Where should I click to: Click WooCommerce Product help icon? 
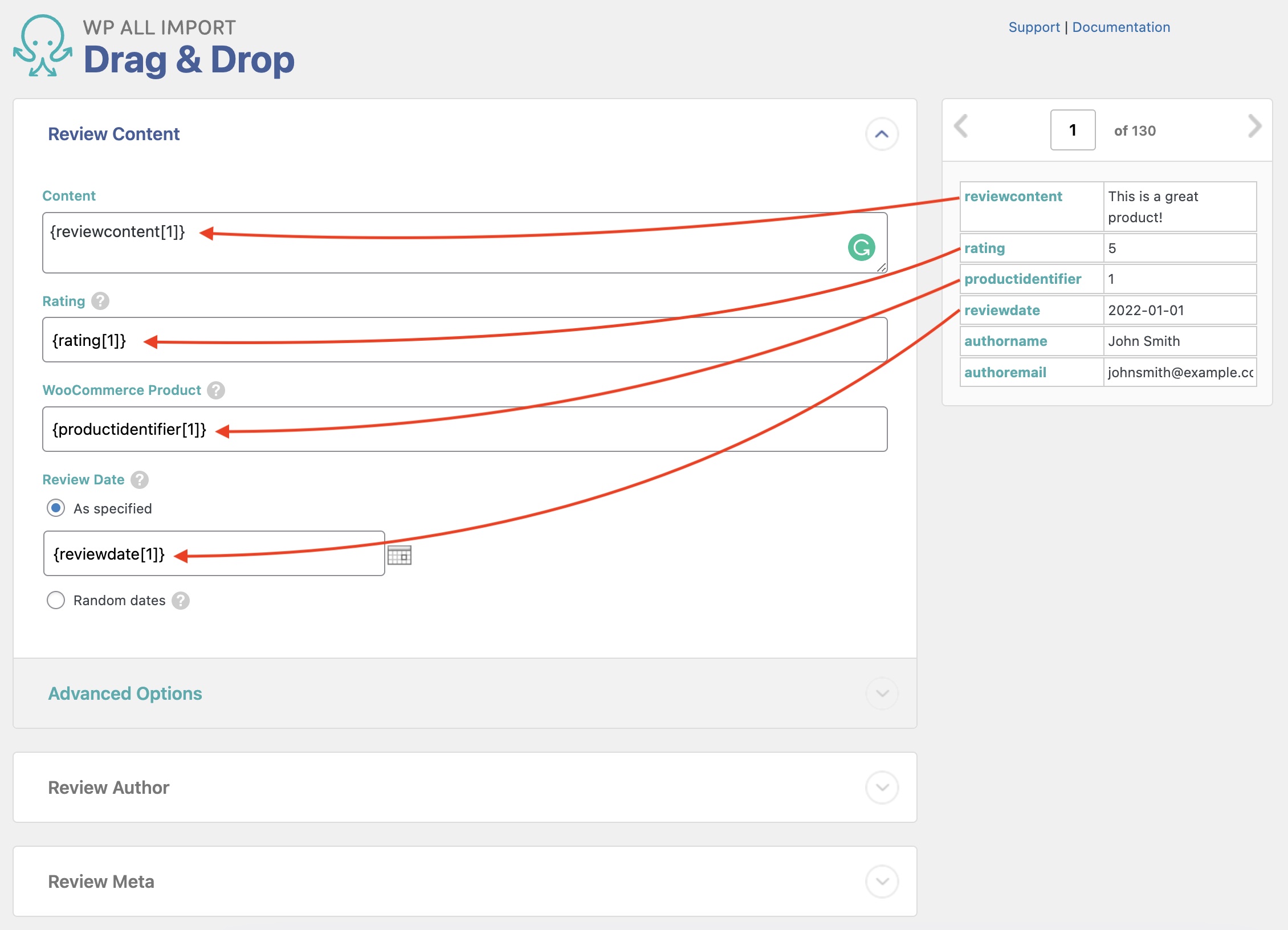[x=216, y=390]
